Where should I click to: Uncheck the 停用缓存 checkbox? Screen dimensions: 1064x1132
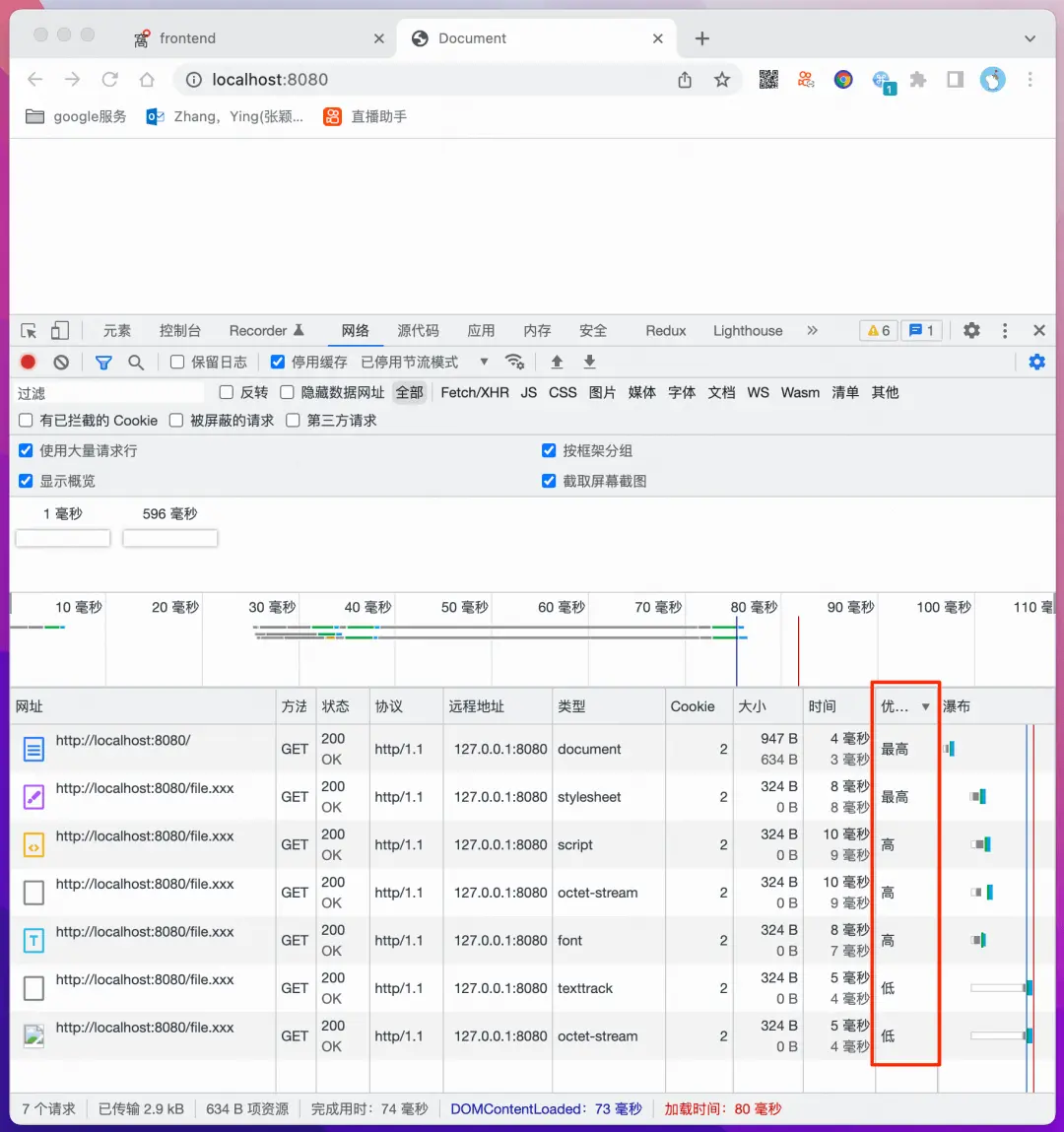[277, 362]
